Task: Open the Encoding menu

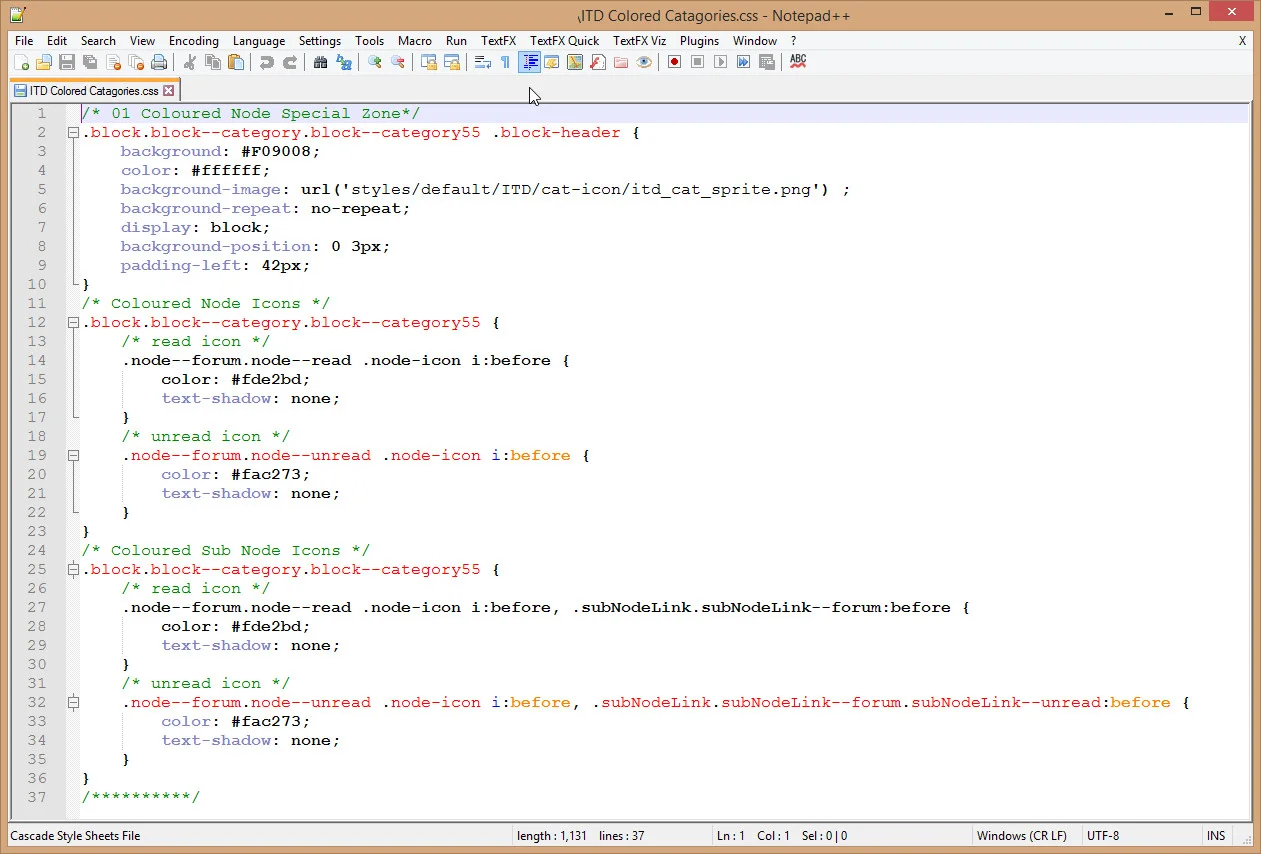Action: tap(193, 41)
